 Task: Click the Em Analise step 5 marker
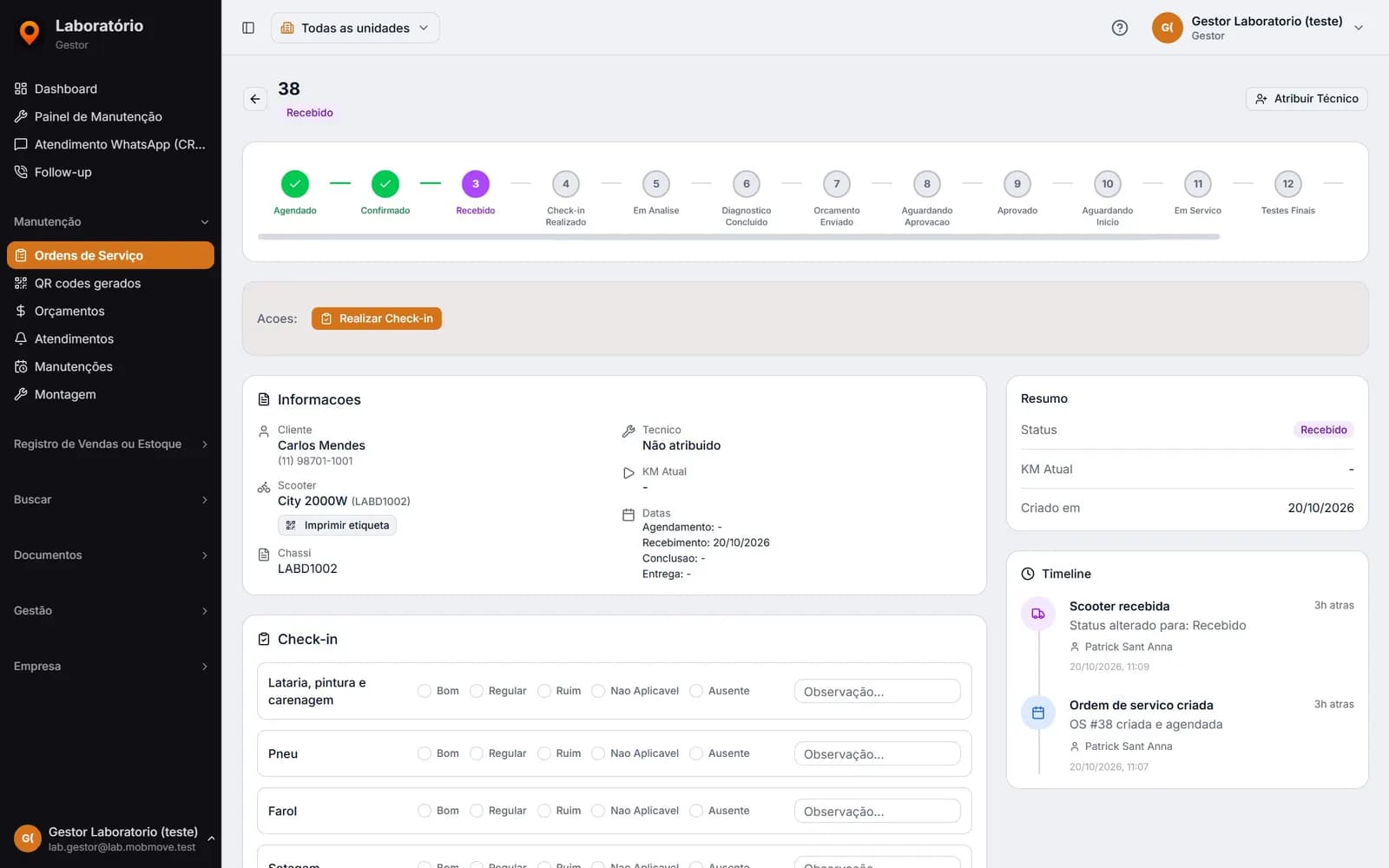point(656,184)
